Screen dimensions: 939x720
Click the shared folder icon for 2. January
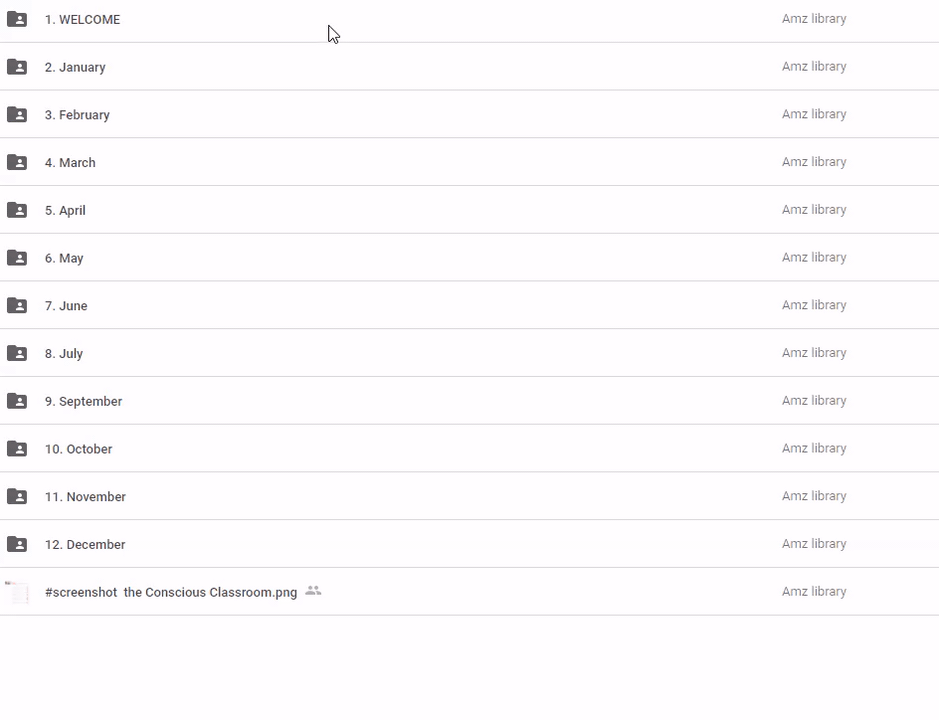click(17, 67)
